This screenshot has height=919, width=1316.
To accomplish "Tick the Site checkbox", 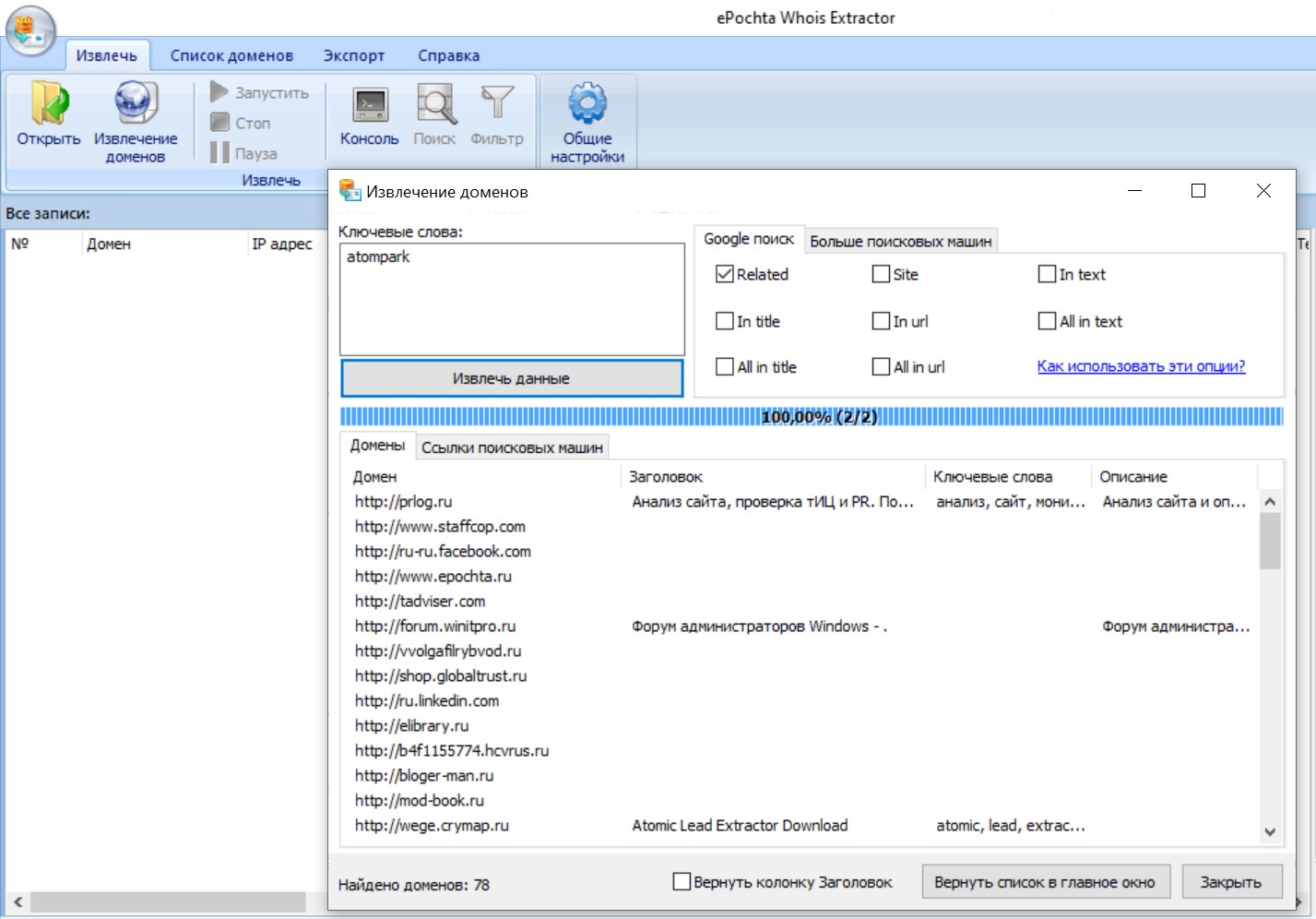I will click(x=881, y=274).
